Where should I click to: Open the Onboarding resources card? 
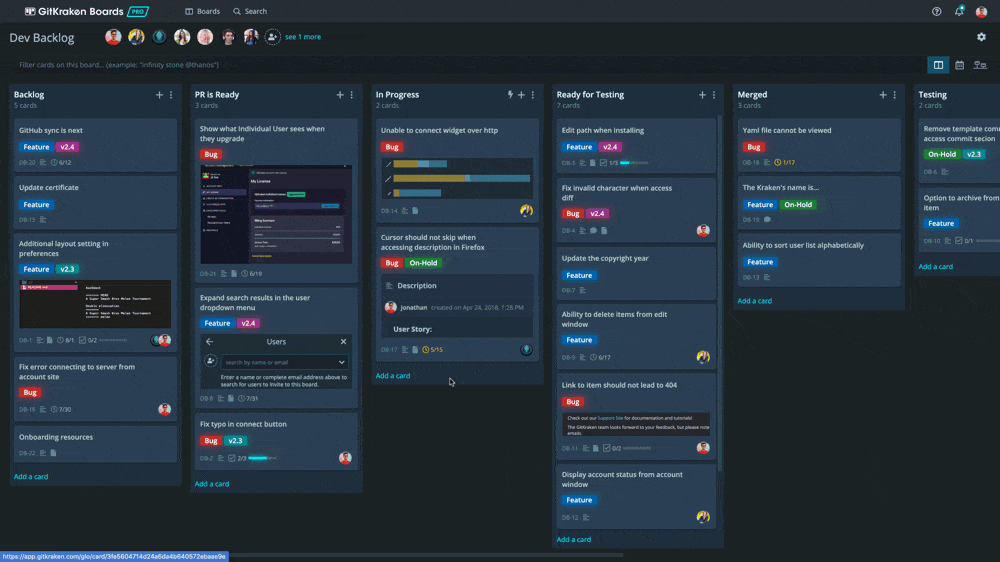coord(95,444)
